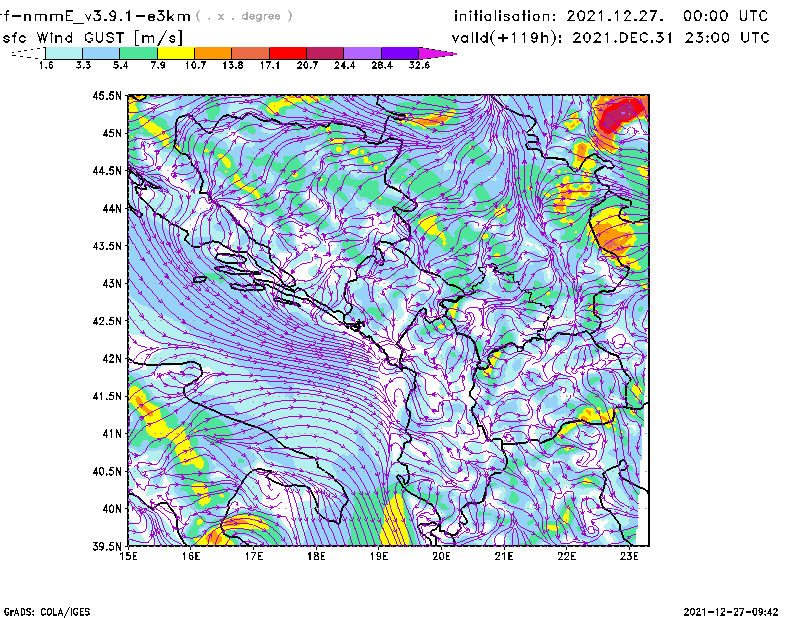Click the '00:00 UTC' initialisation time
This screenshot has width=800, height=618.
pyautogui.click(x=726, y=16)
